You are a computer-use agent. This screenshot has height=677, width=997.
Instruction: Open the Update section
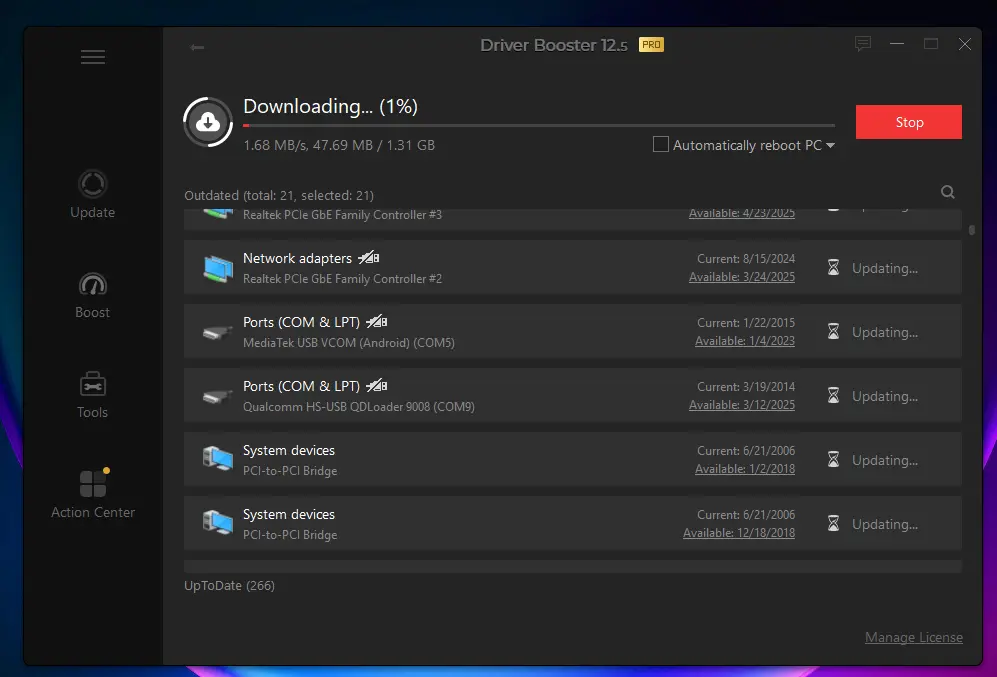pyautogui.click(x=93, y=195)
